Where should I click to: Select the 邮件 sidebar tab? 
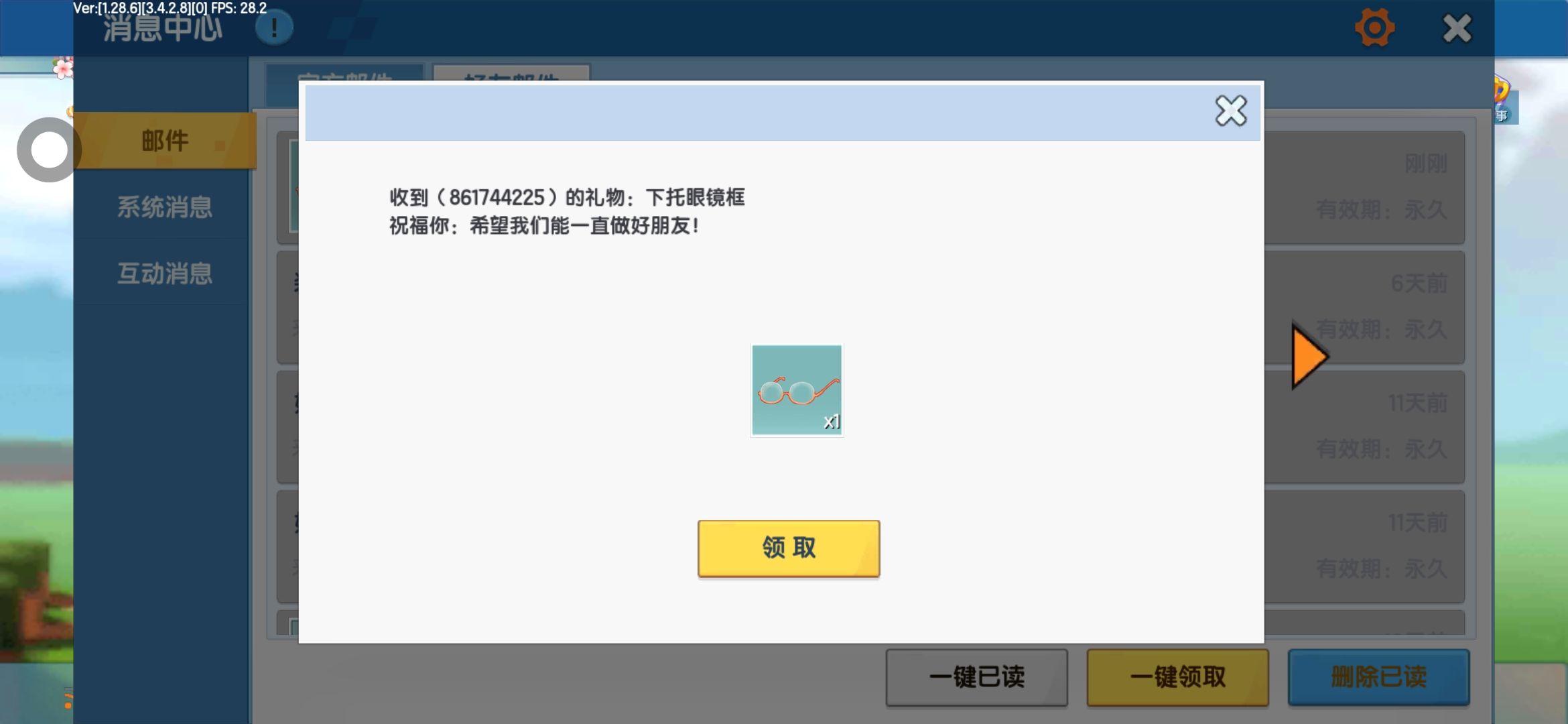tap(165, 141)
